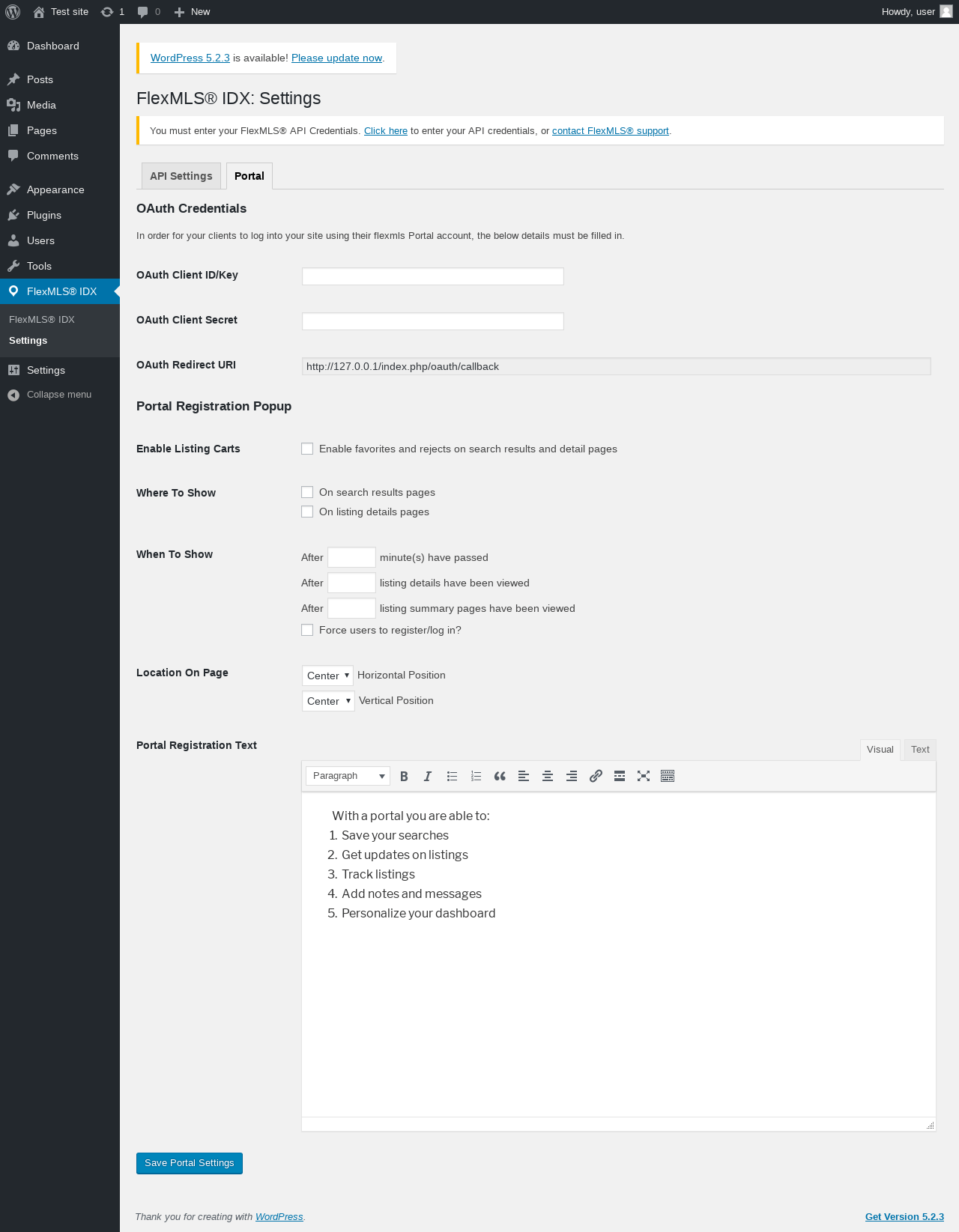The height and width of the screenshot is (1232, 959).
Task: Open Posts in sidebar
Action: pyautogui.click(x=60, y=79)
